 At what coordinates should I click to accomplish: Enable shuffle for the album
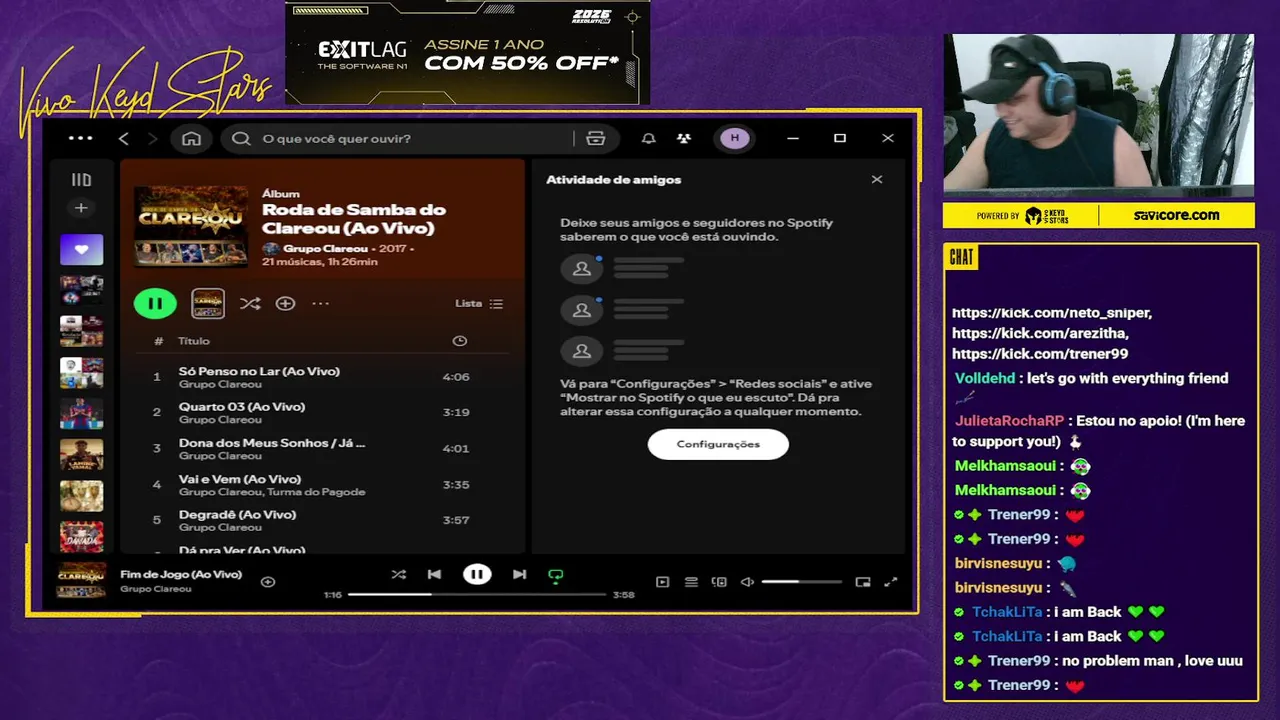coord(250,303)
